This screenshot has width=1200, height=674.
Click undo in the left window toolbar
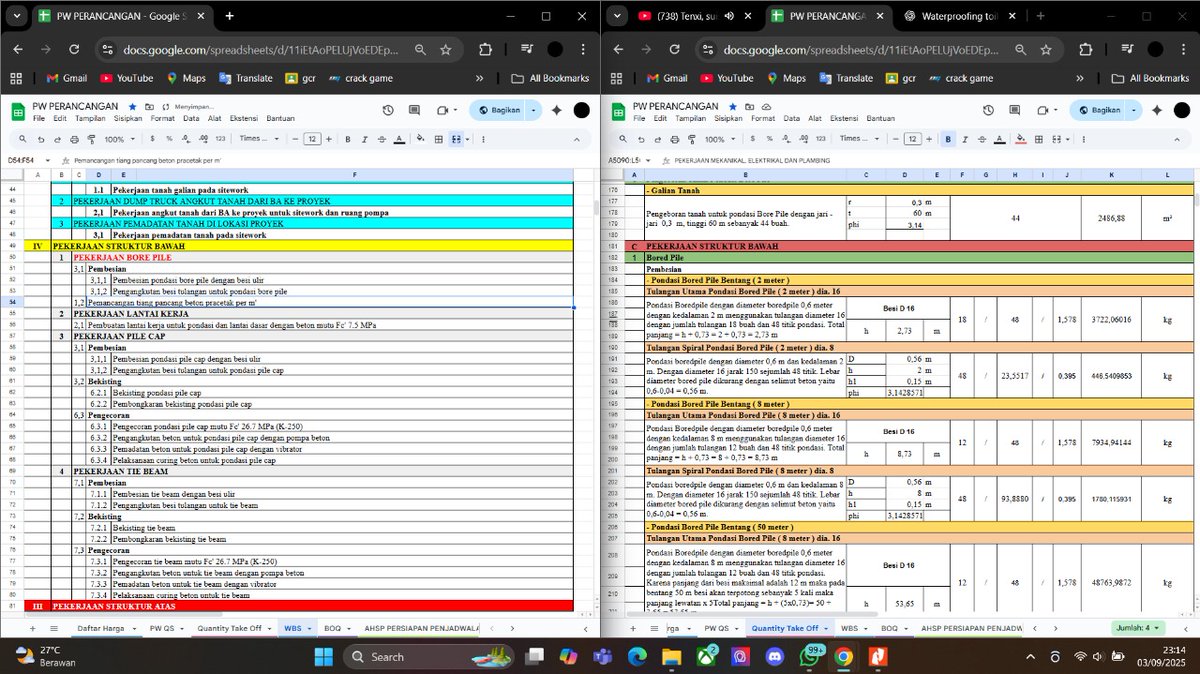[x=41, y=139]
